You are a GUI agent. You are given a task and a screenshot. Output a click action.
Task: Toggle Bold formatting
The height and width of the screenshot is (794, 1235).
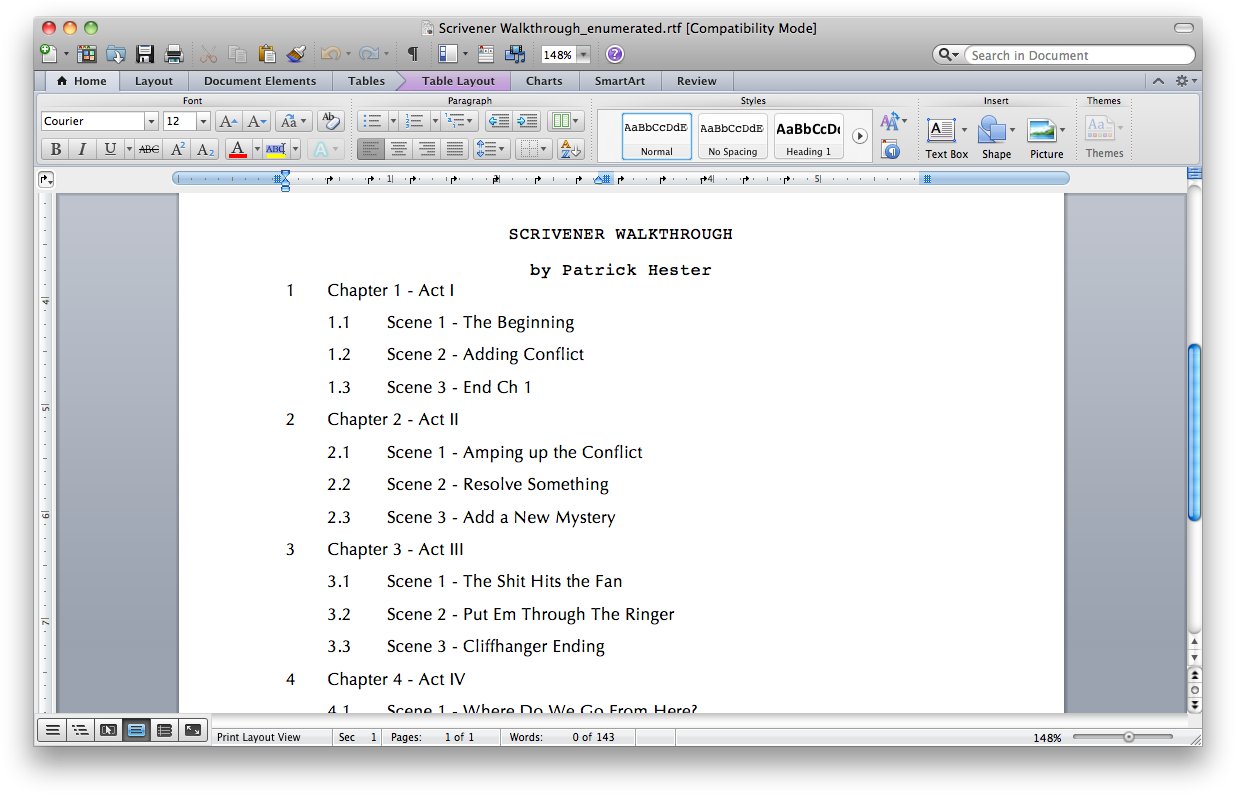55,149
